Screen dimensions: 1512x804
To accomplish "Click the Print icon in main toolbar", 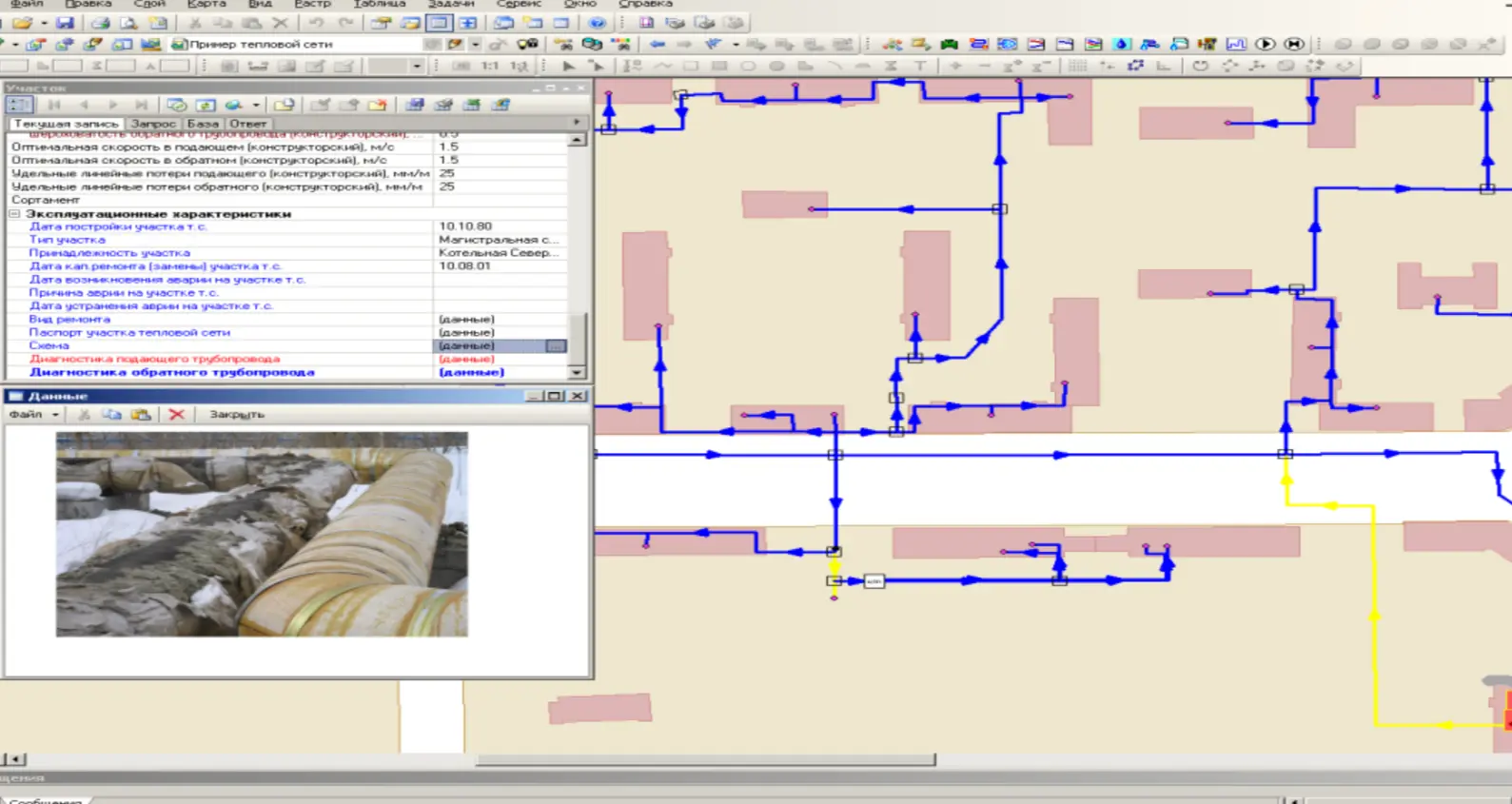I will (100, 23).
